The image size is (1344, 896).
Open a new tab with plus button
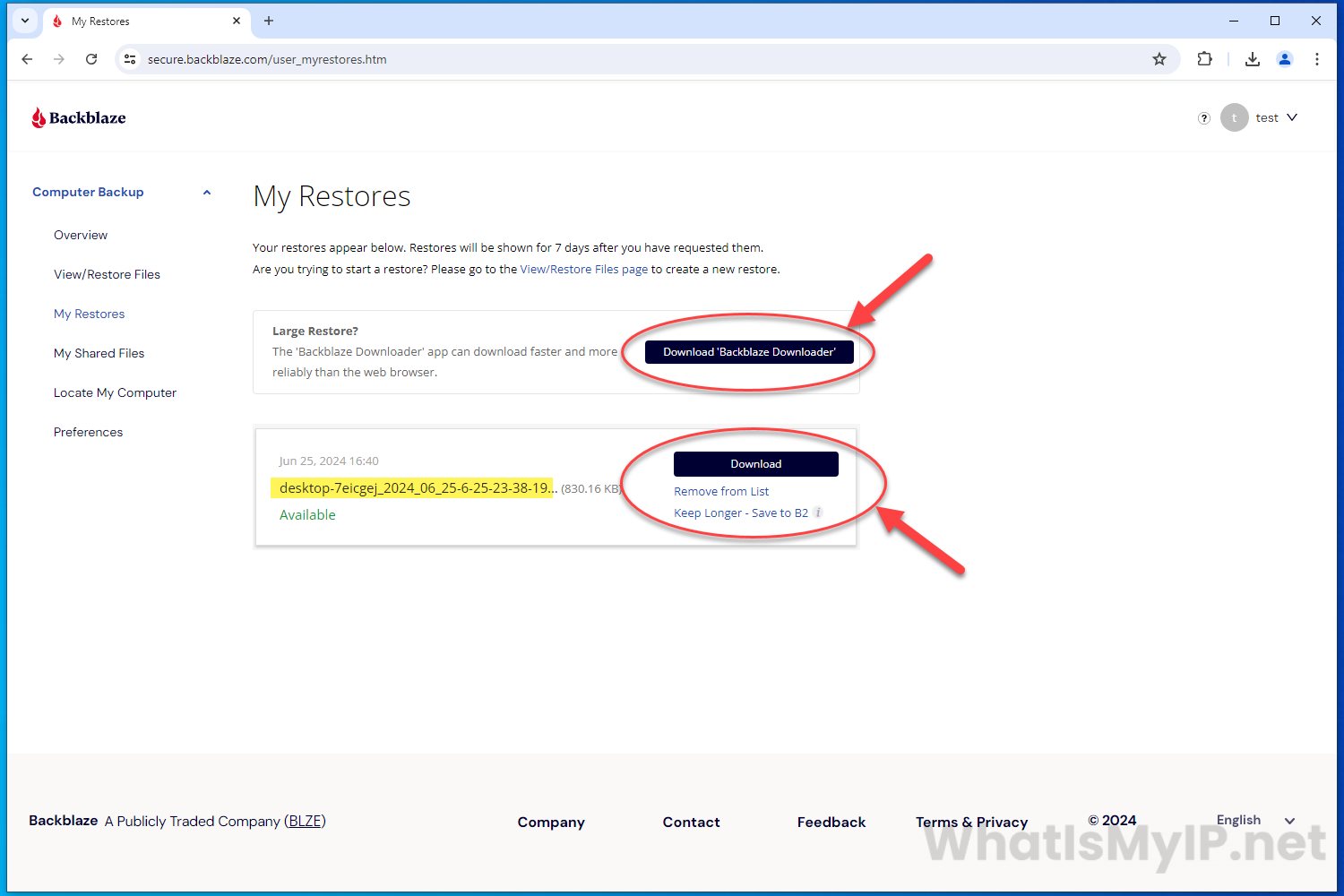(x=269, y=21)
